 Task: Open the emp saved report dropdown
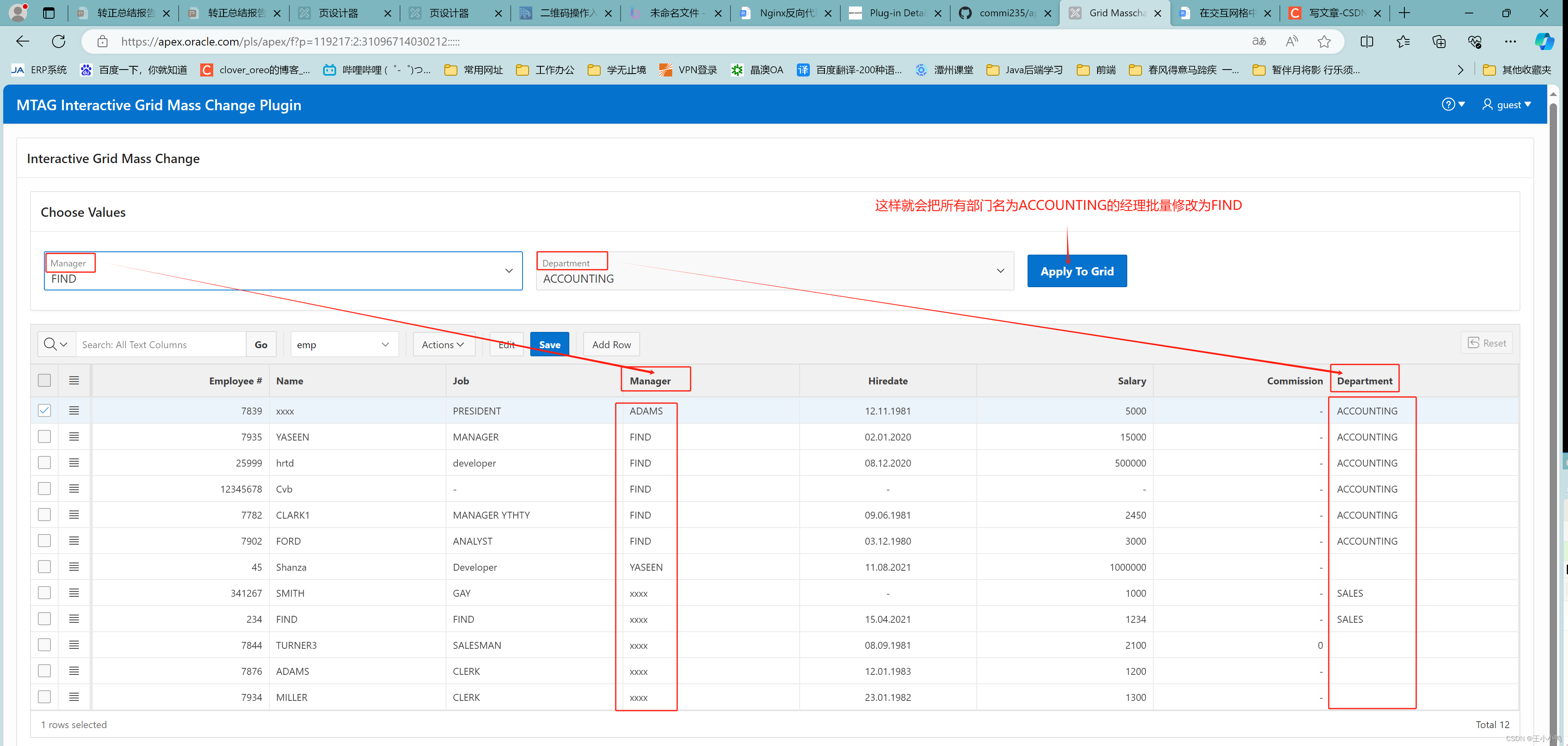pyautogui.click(x=344, y=345)
